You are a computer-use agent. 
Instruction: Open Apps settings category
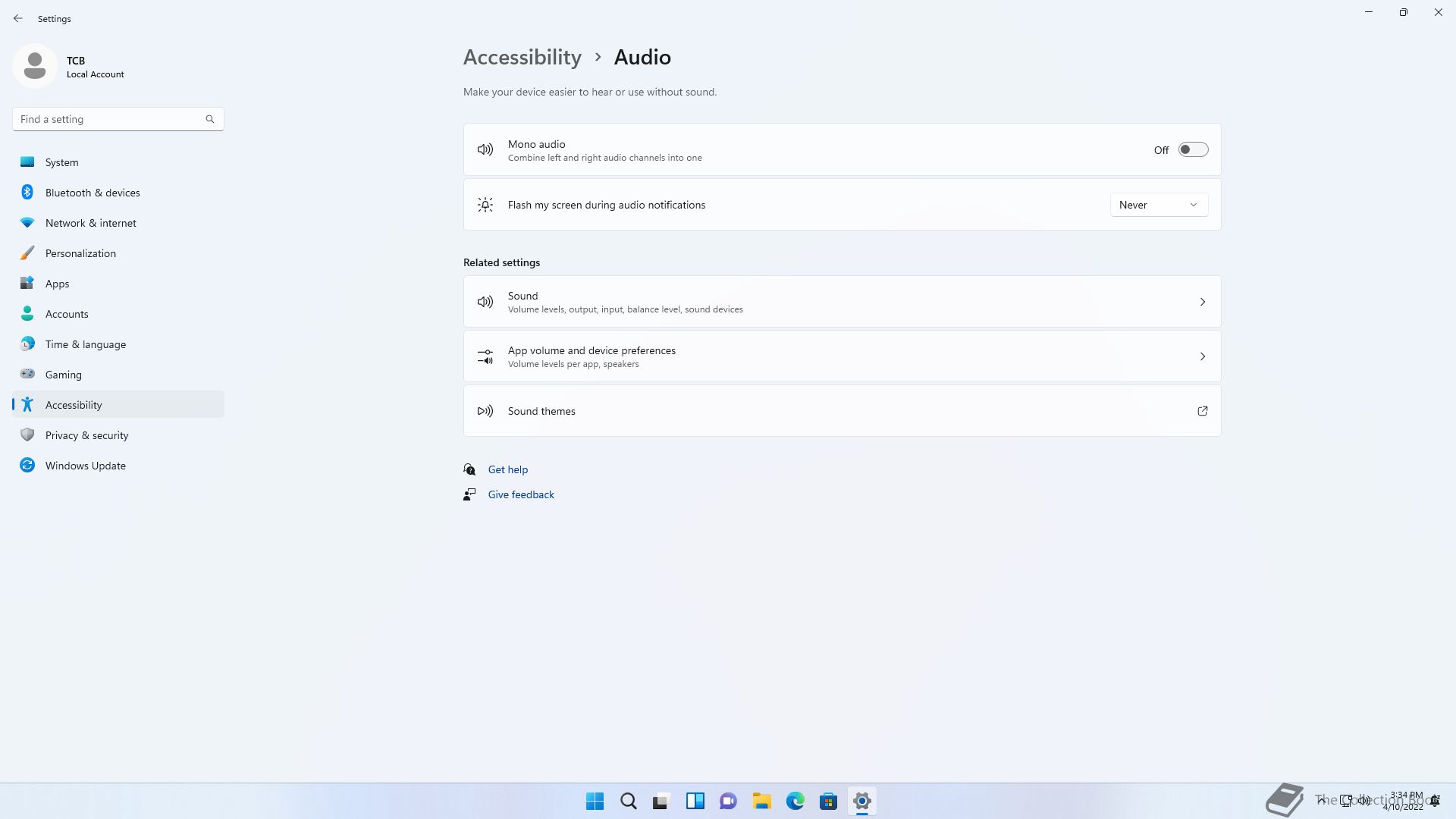(x=118, y=284)
